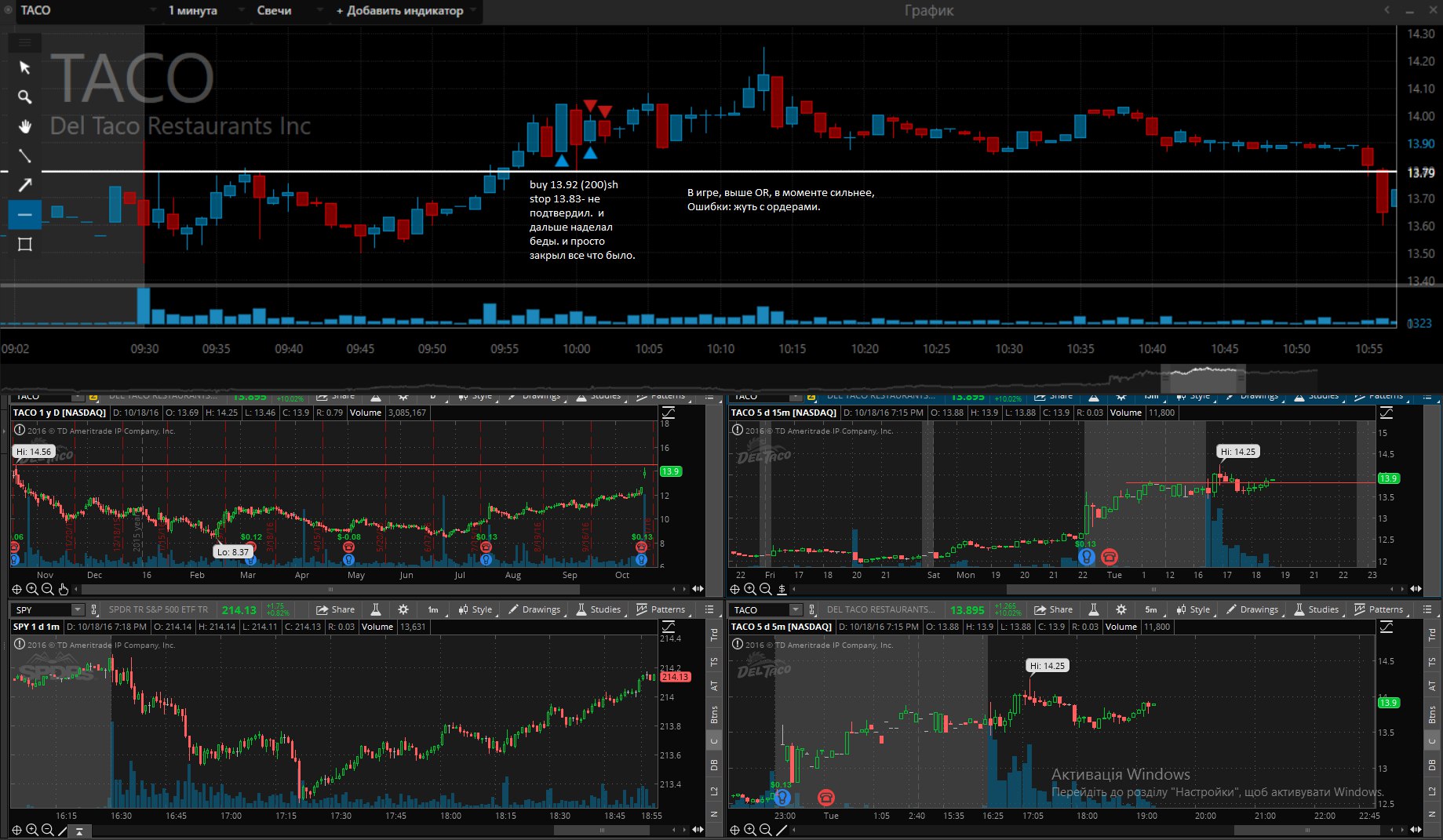Click zoom in magnifier under TACO 15m chart
Viewport: 1443px width, 840px height.
click(750, 589)
